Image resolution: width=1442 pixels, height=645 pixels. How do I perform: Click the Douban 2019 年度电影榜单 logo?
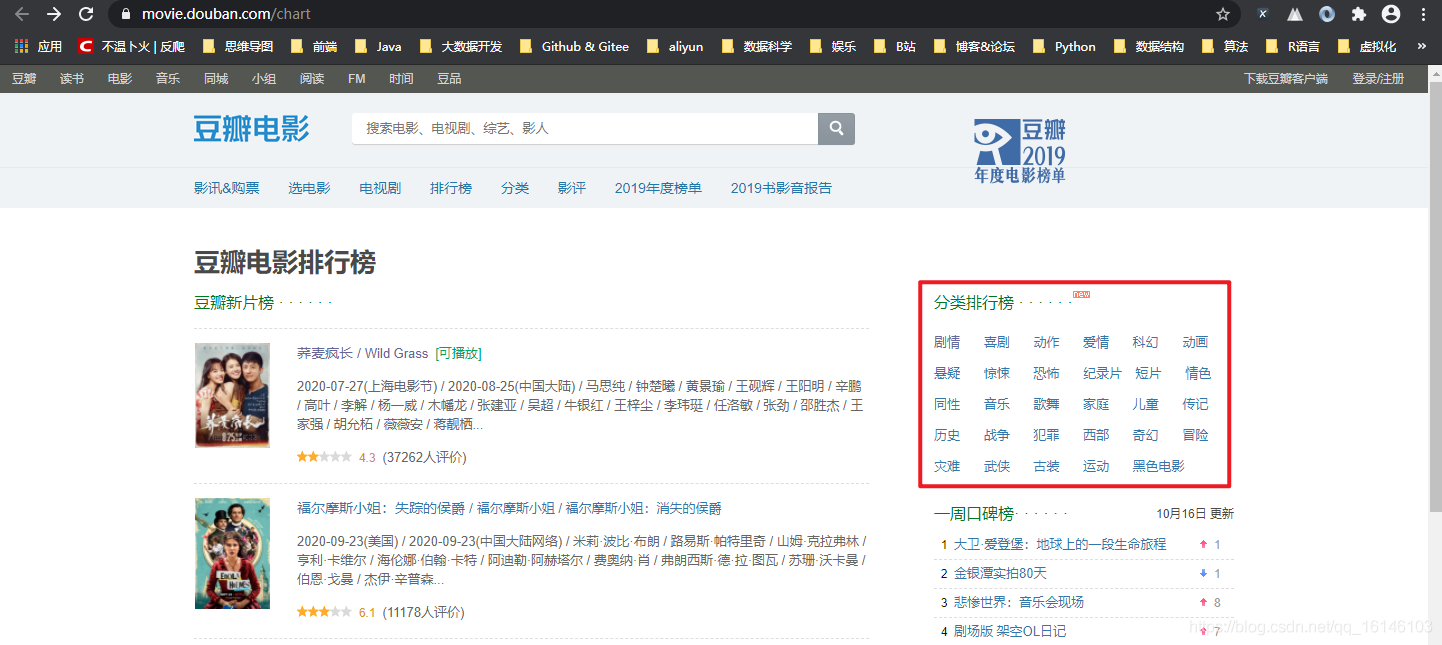pos(1020,150)
